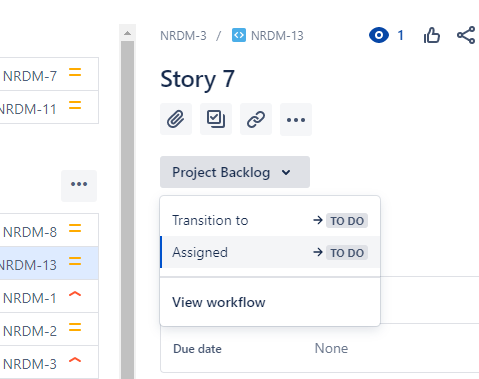
Task: Select issue NRDM-7 in the list
Action: [x=48, y=74]
